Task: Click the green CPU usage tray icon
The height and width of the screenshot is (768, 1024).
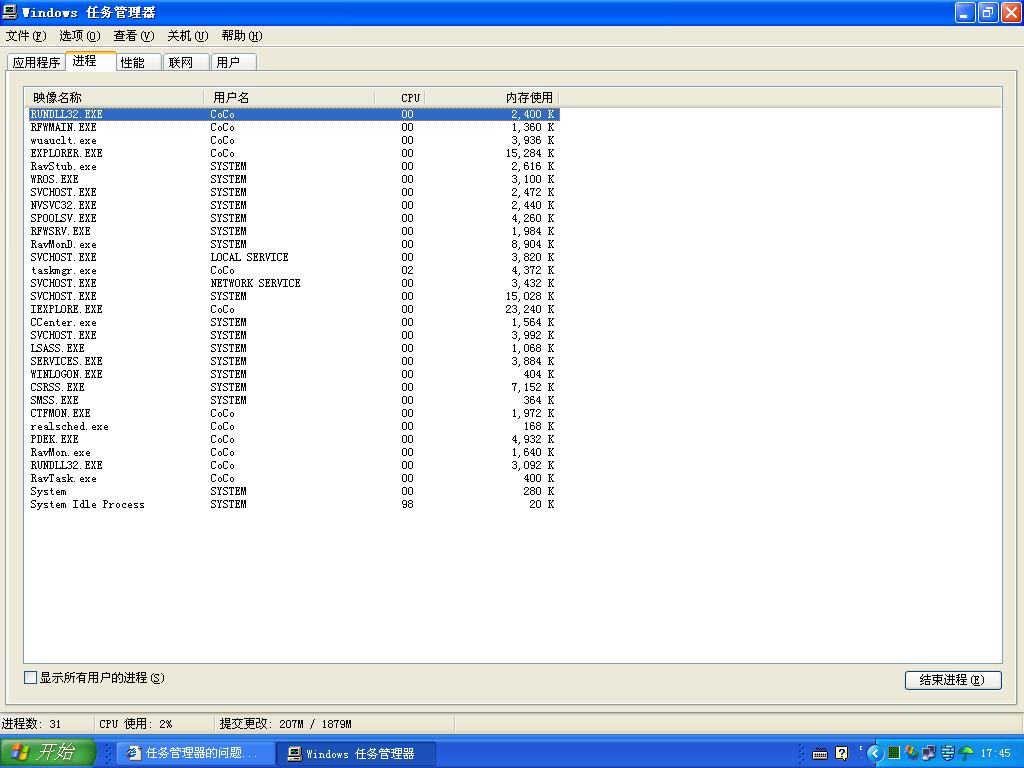Action: click(x=894, y=753)
